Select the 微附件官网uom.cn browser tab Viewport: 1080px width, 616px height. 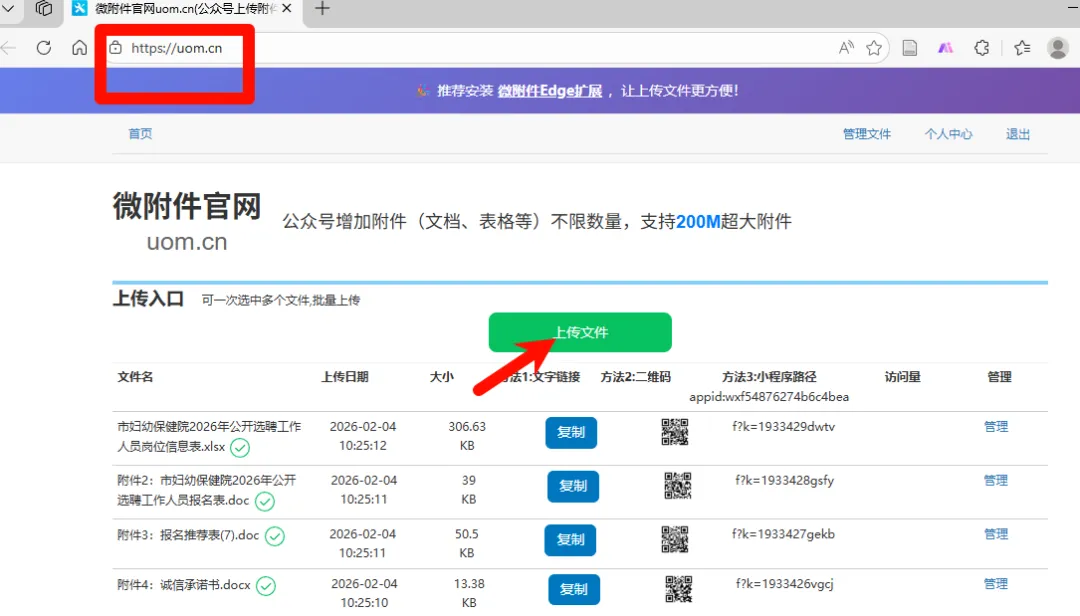coord(183,9)
